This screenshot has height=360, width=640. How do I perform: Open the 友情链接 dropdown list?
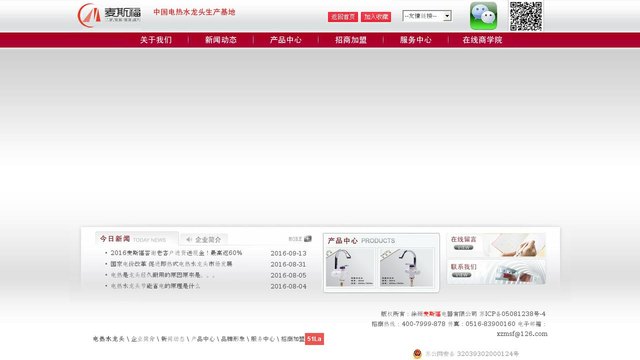[427, 16]
